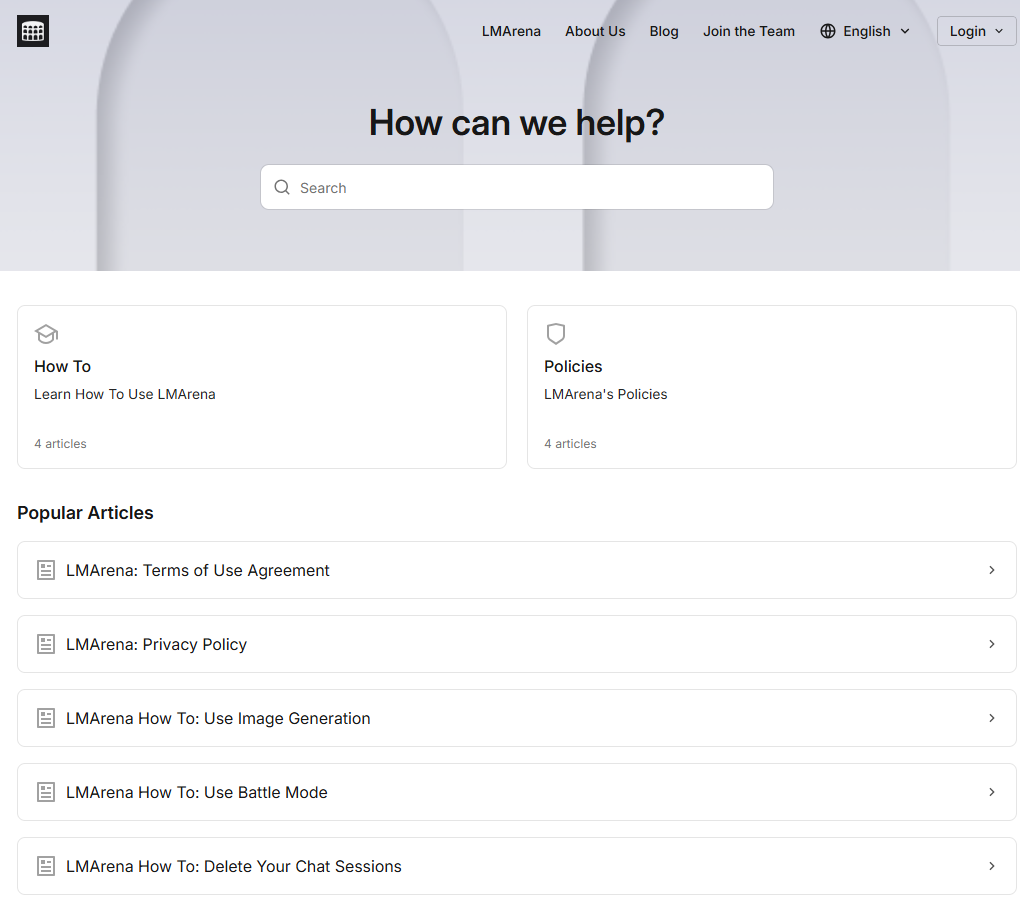The image size is (1020, 912).
Task: Select Join the Team in the header
Action: tap(749, 31)
